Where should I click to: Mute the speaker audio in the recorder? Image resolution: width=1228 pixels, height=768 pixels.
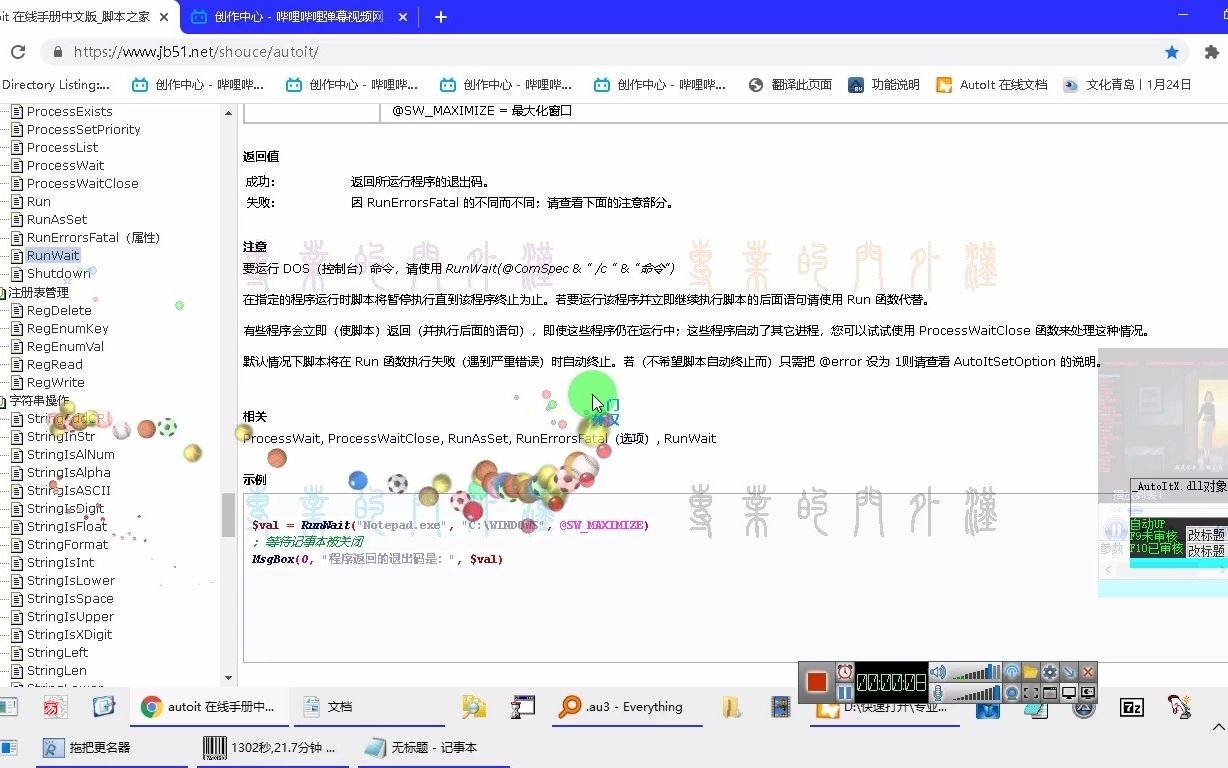[x=937, y=672]
